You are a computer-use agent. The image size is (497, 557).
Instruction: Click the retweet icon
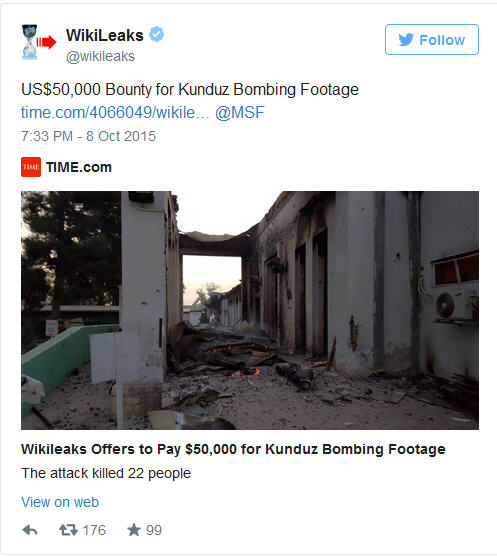coord(68,530)
